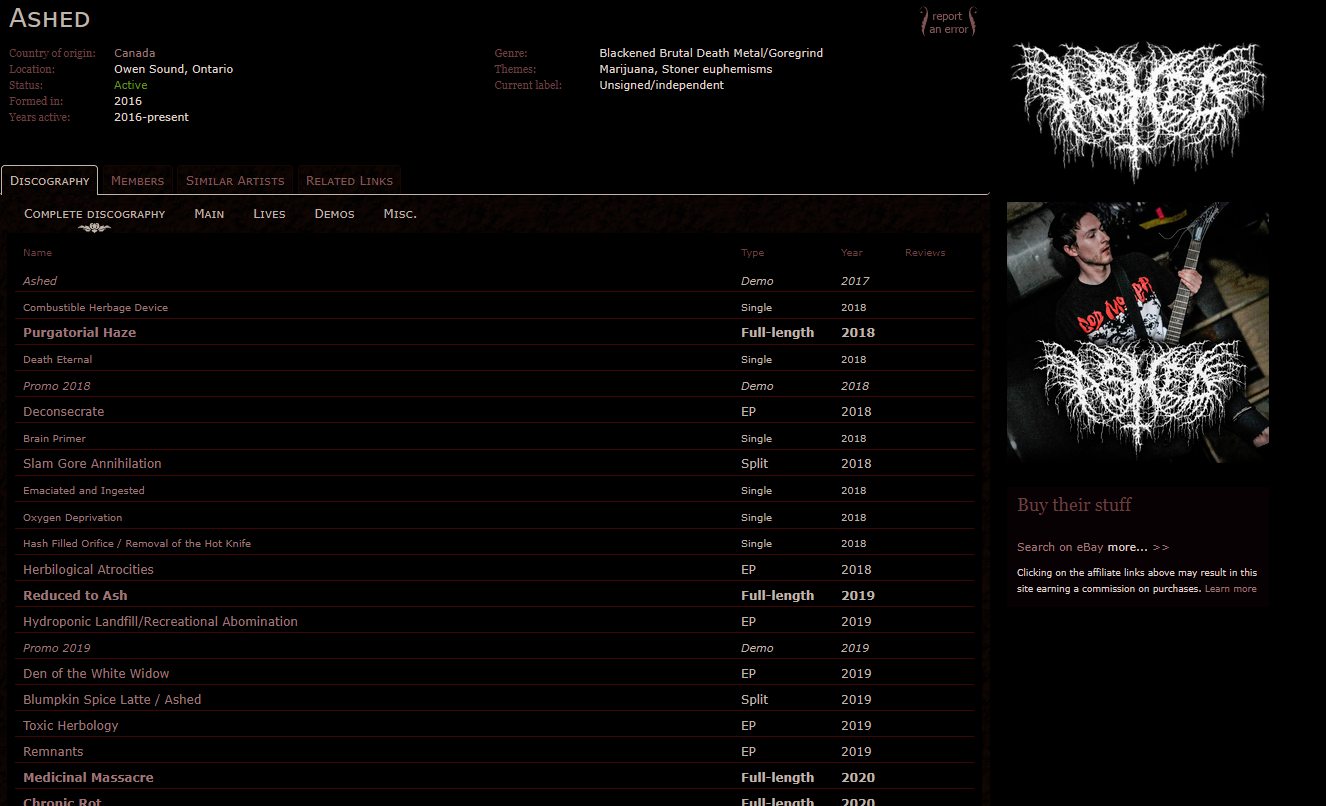Image resolution: width=1326 pixels, height=806 pixels.
Task: Select the Discography tab
Action: coord(50,181)
